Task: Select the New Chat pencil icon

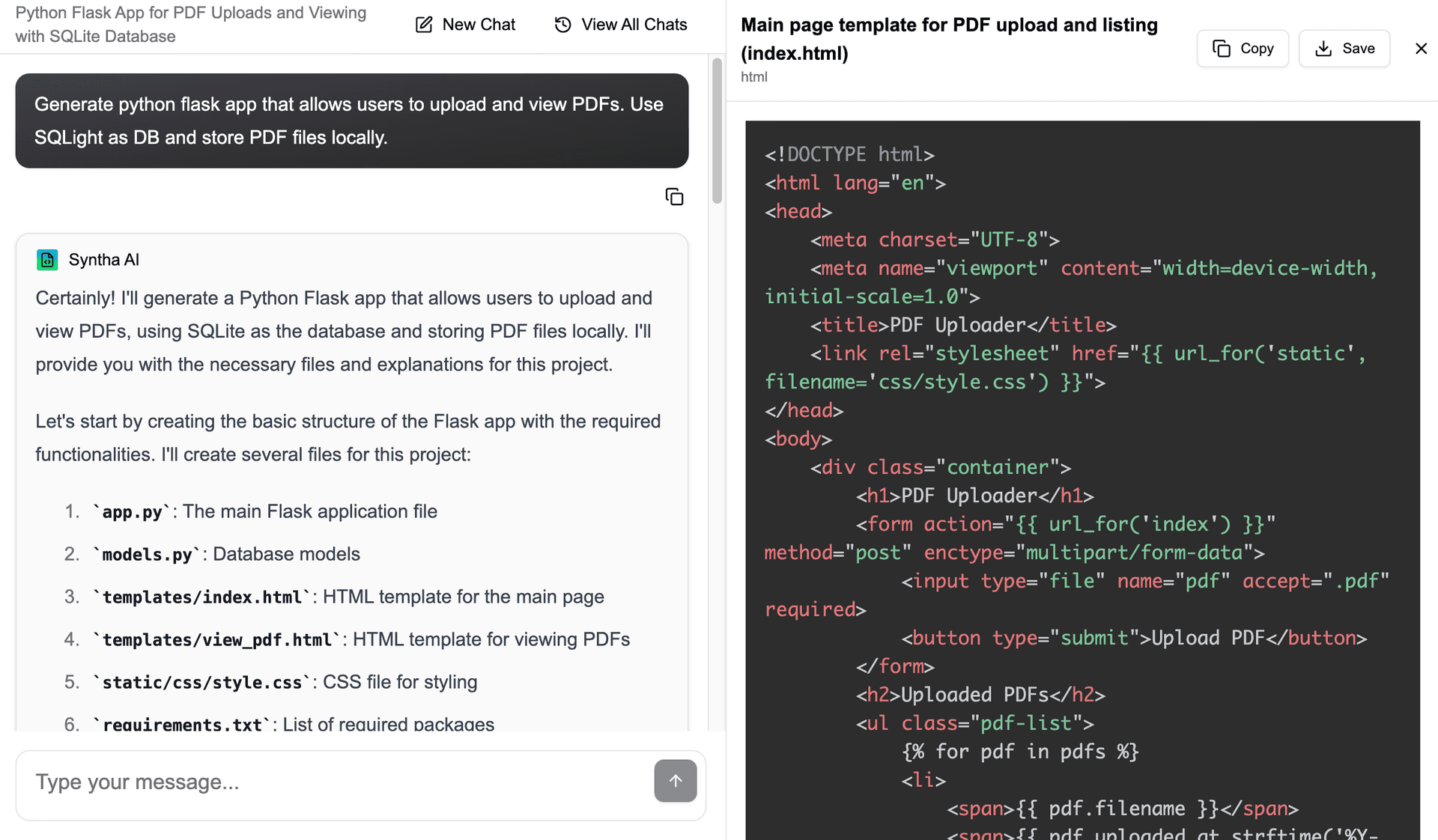Action: click(x=424, y=24)
